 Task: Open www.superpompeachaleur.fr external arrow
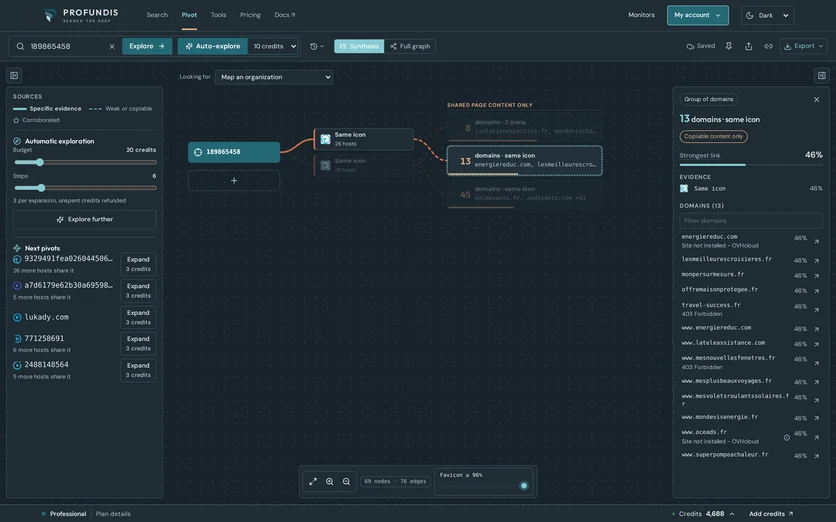coord(816,456)
